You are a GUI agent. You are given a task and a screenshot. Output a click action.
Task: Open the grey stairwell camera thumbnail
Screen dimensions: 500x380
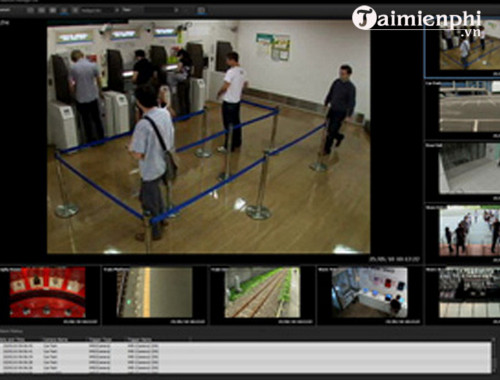[469, 169]
